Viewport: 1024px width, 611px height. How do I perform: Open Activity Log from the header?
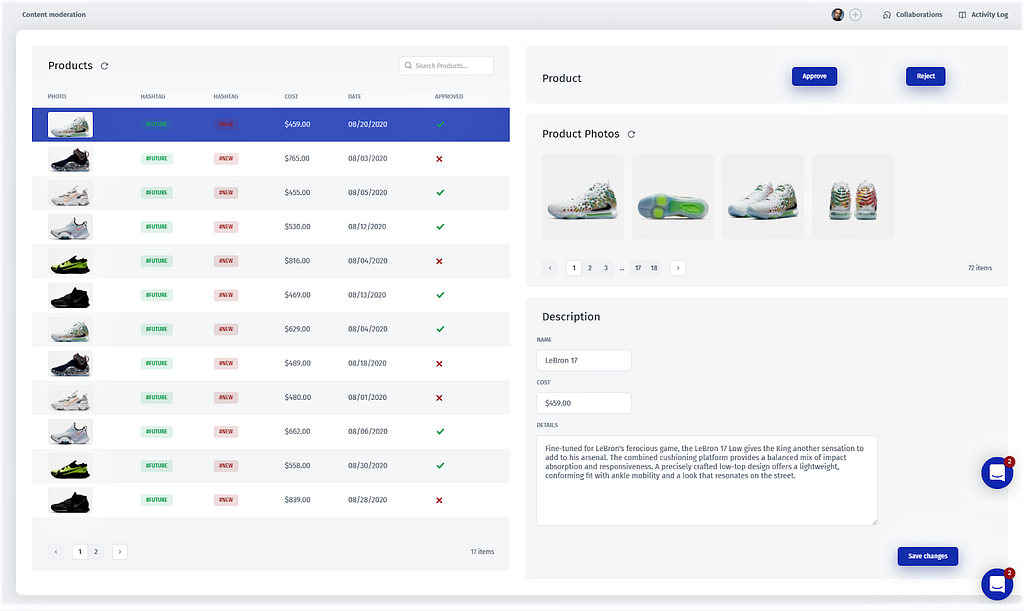pyautogui.click(x=984, y=14)
